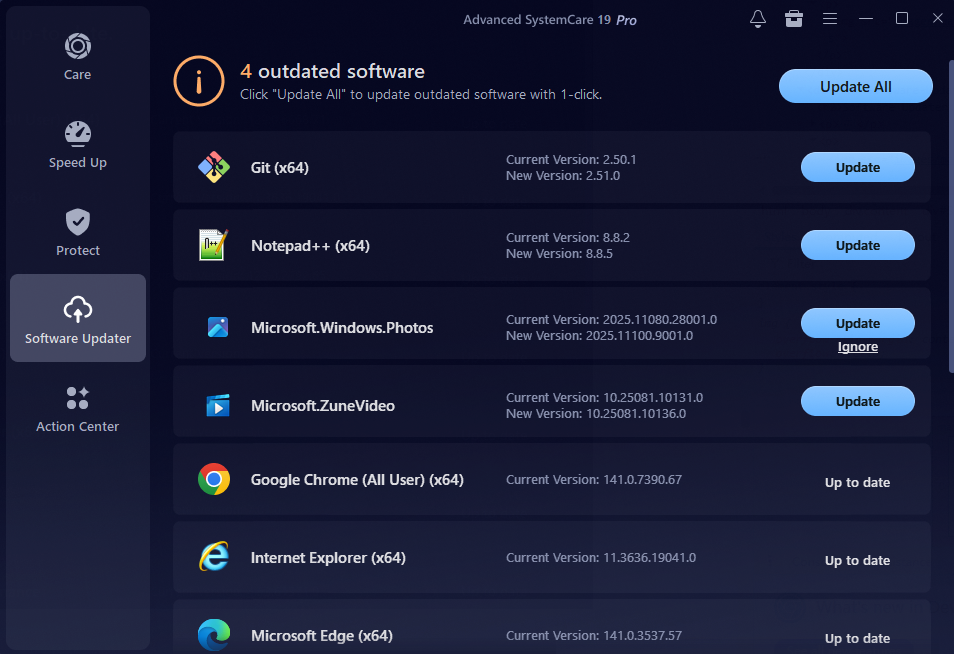Click the Update All button
The height and width of the screenshot is (654, 954).
855,86
